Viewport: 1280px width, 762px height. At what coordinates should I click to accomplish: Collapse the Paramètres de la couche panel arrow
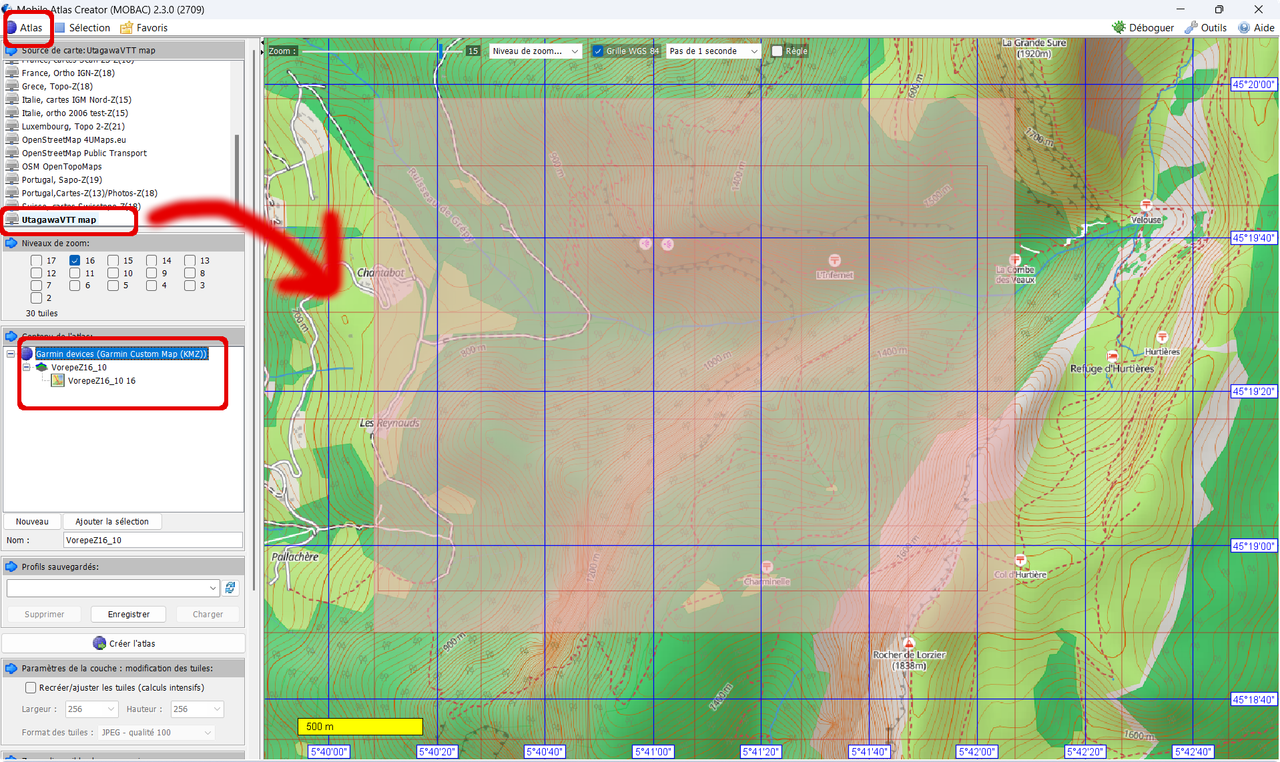pyautogui.click(x=11, y=668)
